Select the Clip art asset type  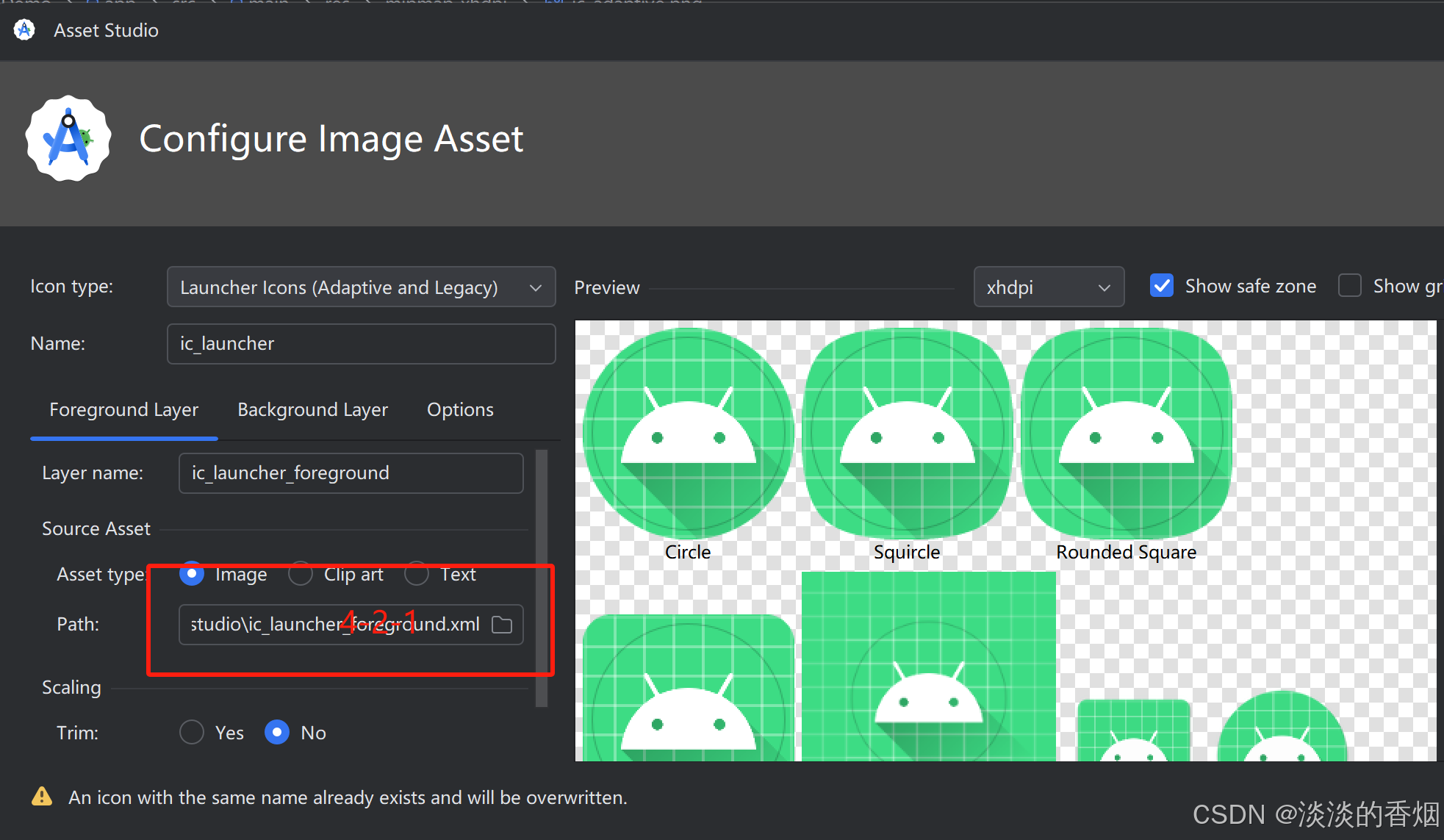click(301, 574)
